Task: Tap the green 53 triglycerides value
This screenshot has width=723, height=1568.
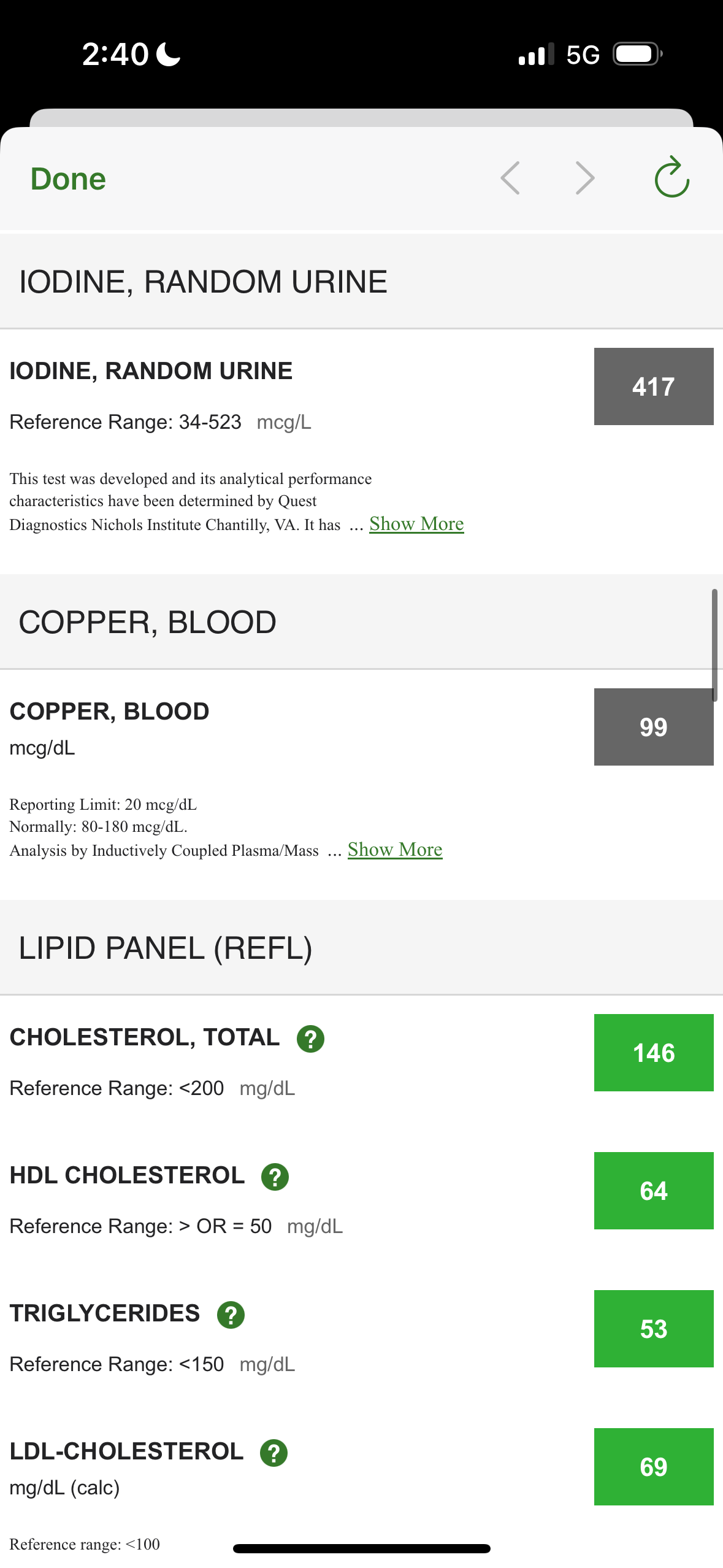Action: pos(653,1329)
